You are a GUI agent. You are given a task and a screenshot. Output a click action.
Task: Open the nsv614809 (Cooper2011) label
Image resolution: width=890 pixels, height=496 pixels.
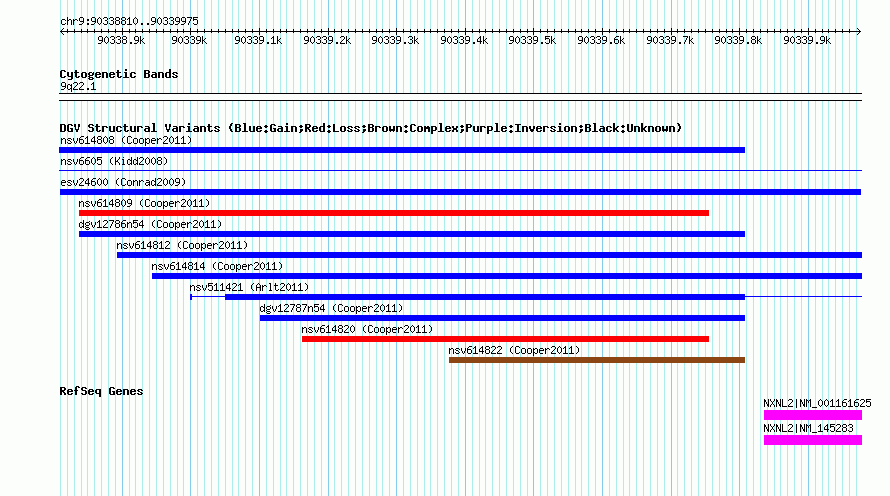pos(144,203)
